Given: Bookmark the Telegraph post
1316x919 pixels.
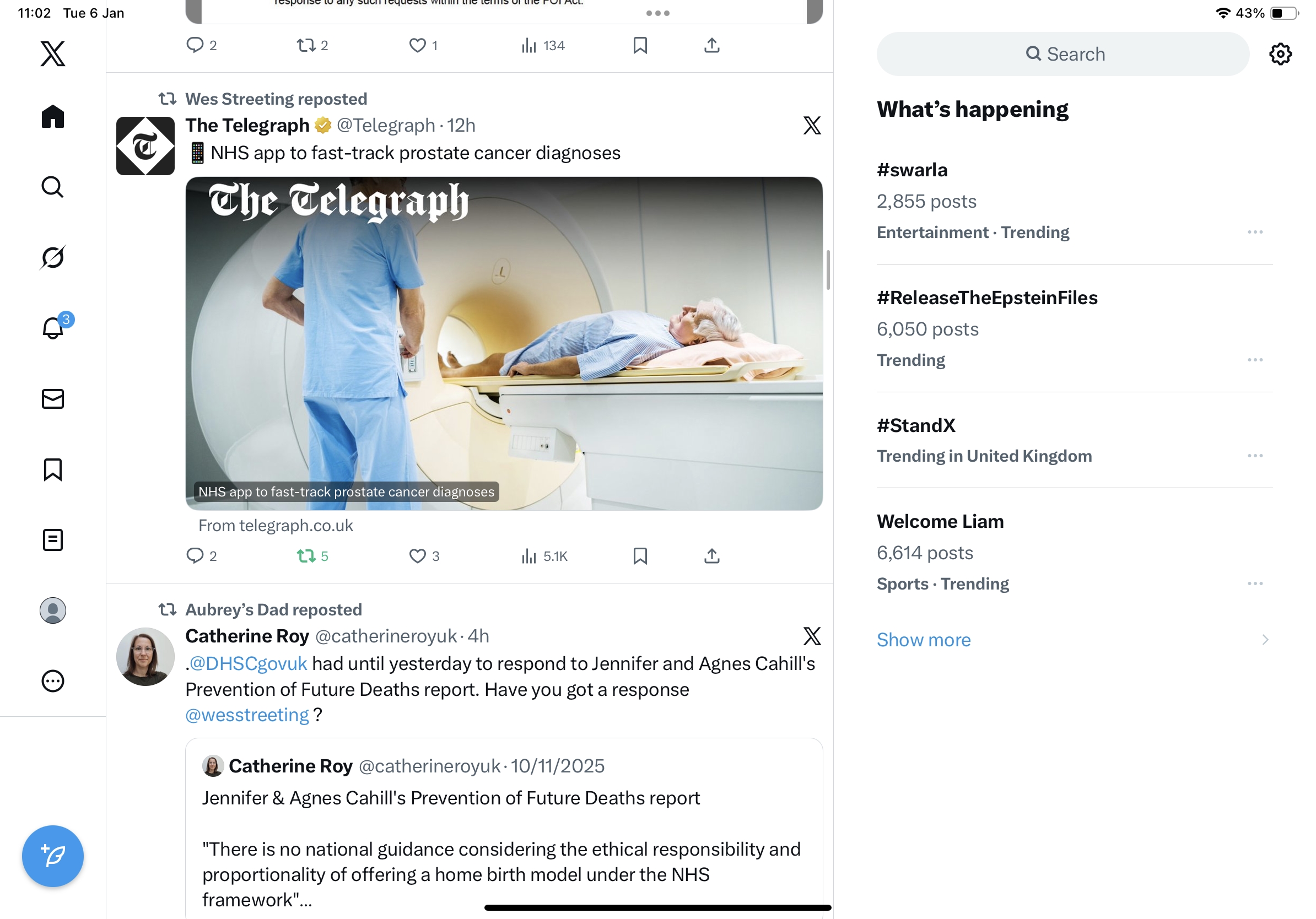Looking at the screenshot, I should pyautogui.click(x=640, y=556).
